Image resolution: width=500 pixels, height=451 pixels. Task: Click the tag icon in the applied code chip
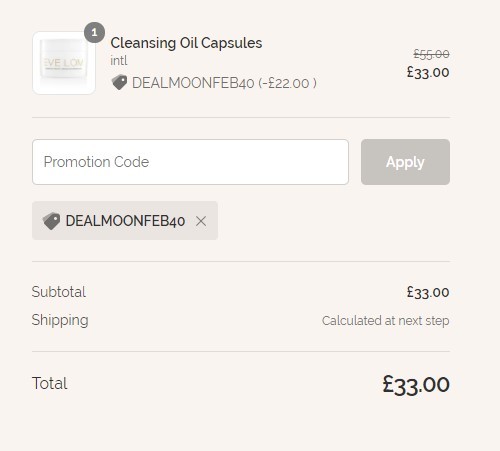point(51,221)
